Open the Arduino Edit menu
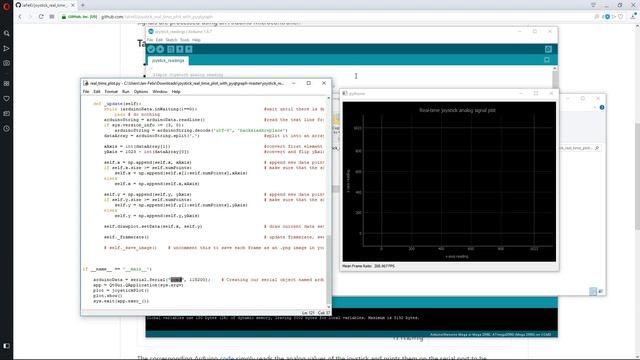Screen dimensions: 640x360 point(159,40)
